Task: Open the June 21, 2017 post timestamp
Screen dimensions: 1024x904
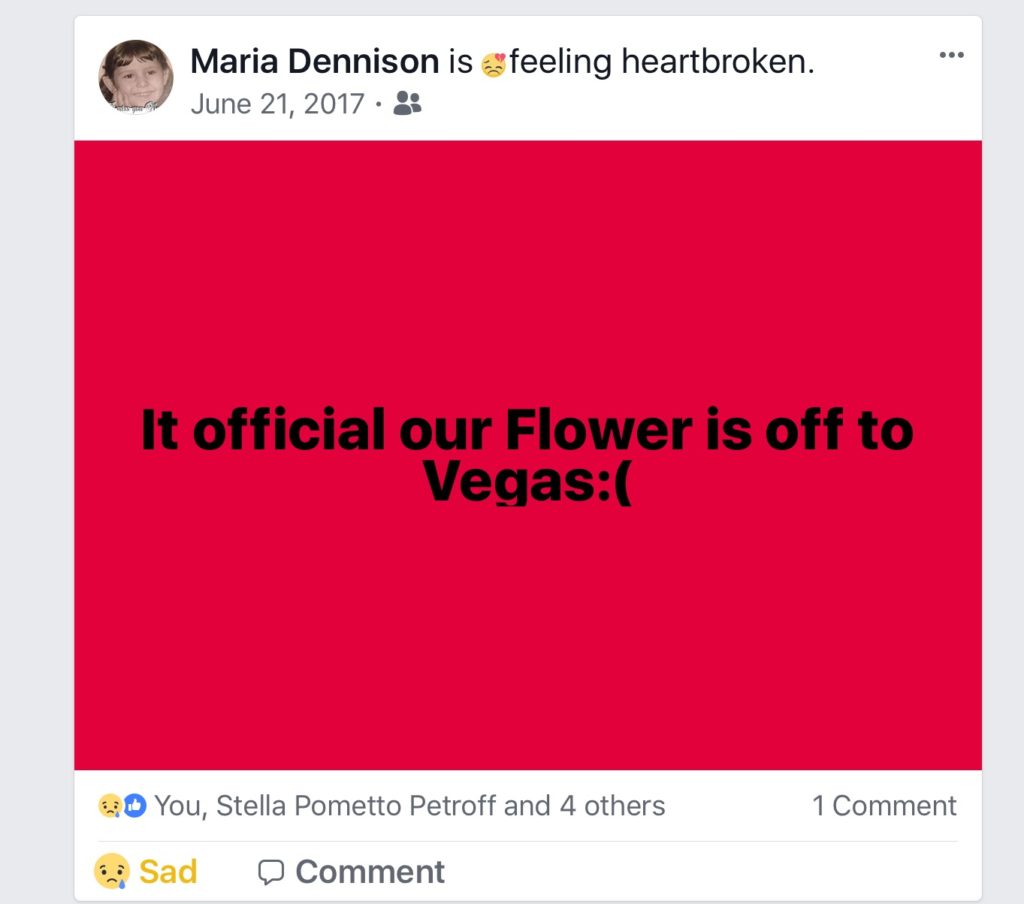Action: click(277, 103)
